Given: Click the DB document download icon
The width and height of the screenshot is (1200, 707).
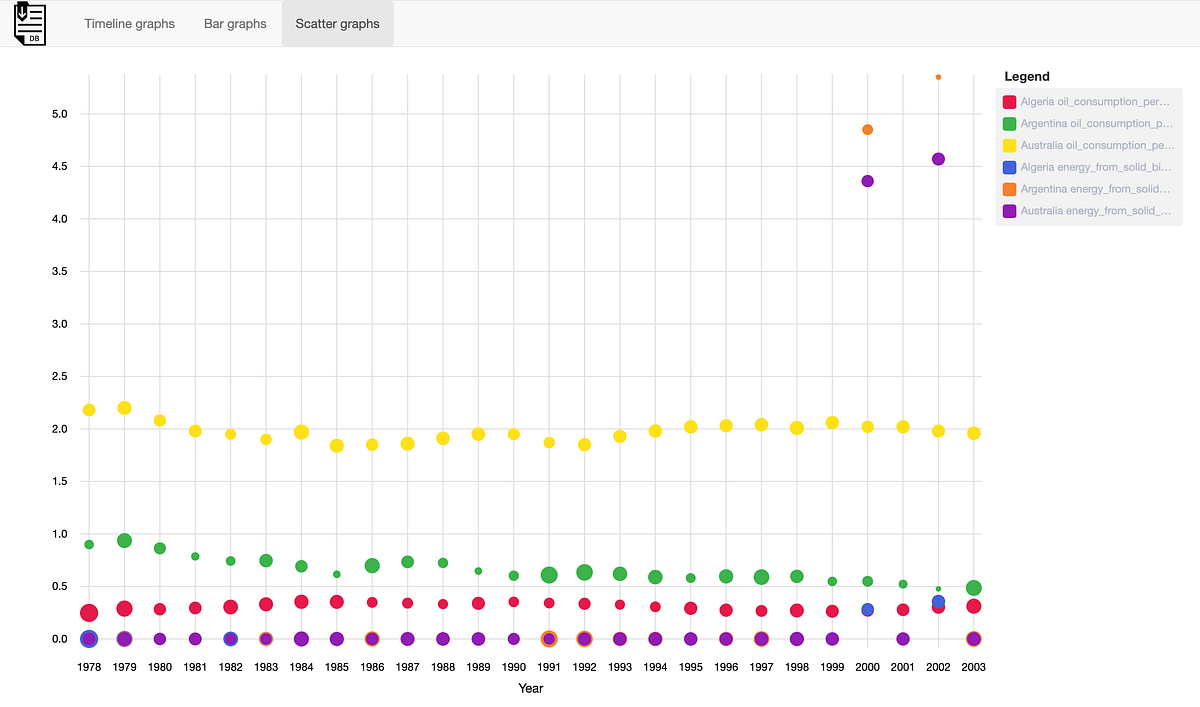Looking at the screenshot, I should (29, 24).
